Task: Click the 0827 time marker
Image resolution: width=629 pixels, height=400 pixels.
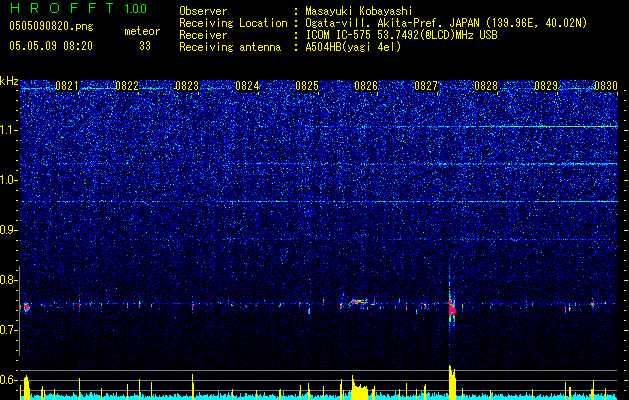Action: [426, 86]
